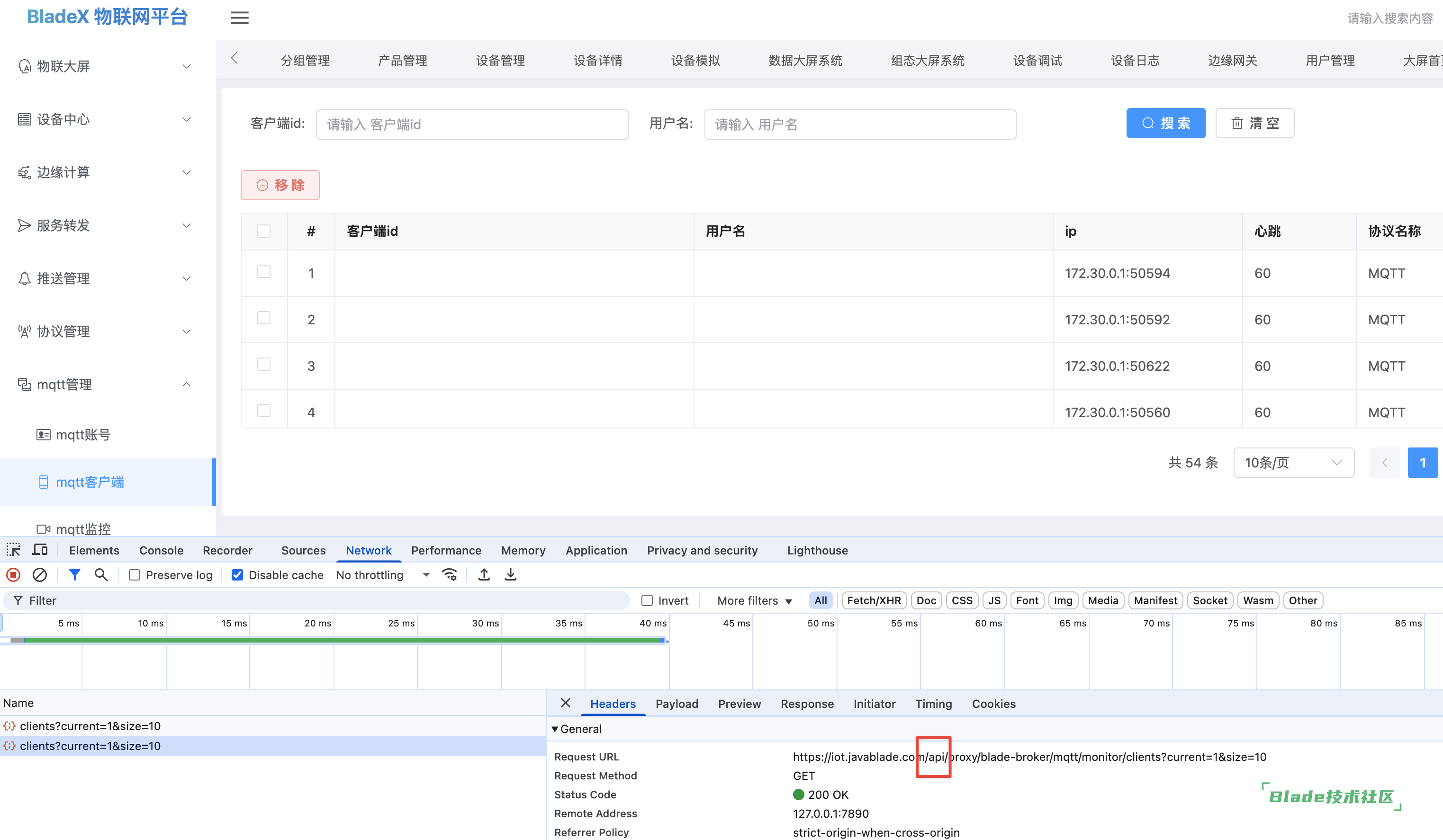The image size is (1443, 840).
Task: Open More filters dropdown
Action: [754, 600]
